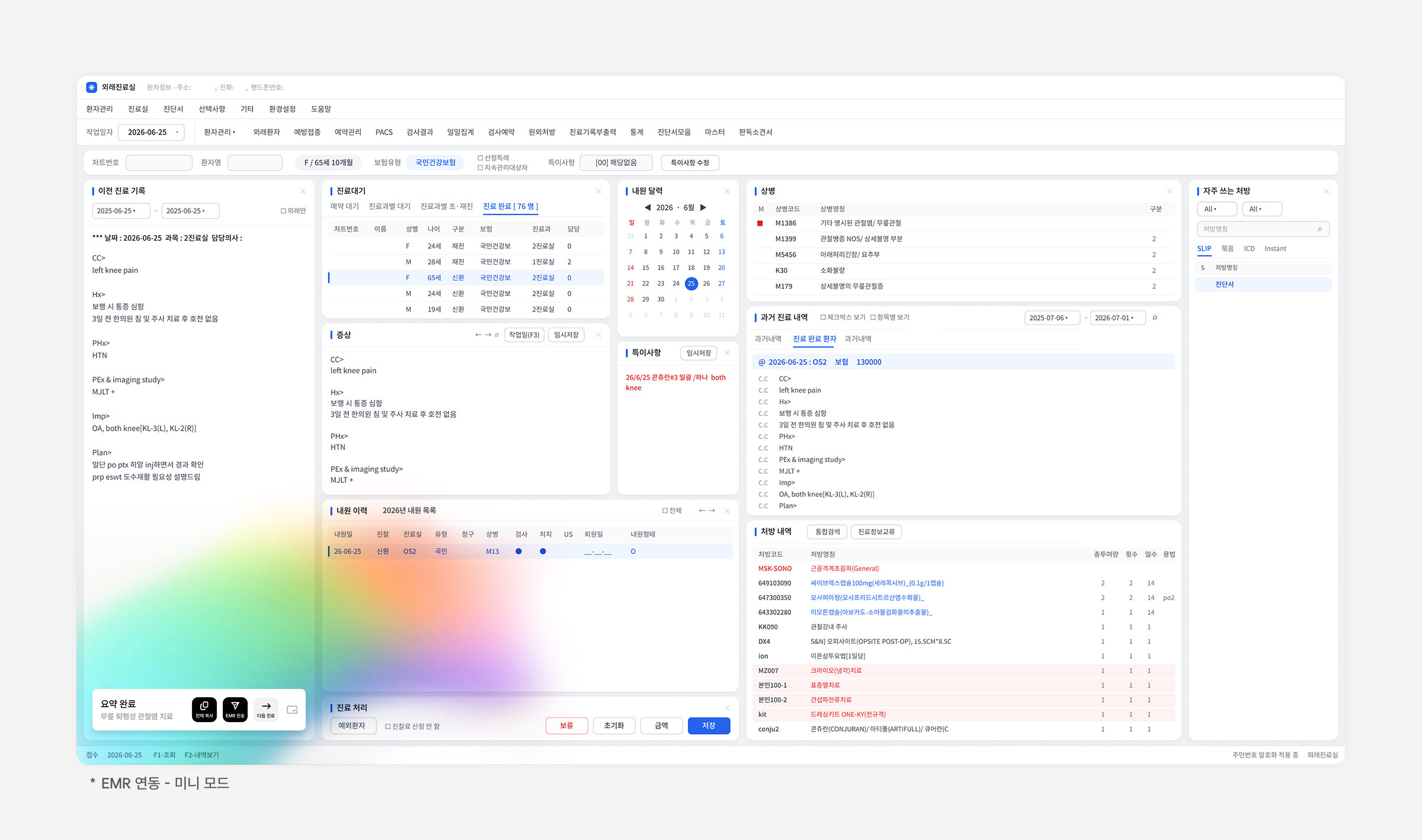Open PACS from the toolbar
The height and width of the screenshot is (840, 1422).
click(384, 132)
